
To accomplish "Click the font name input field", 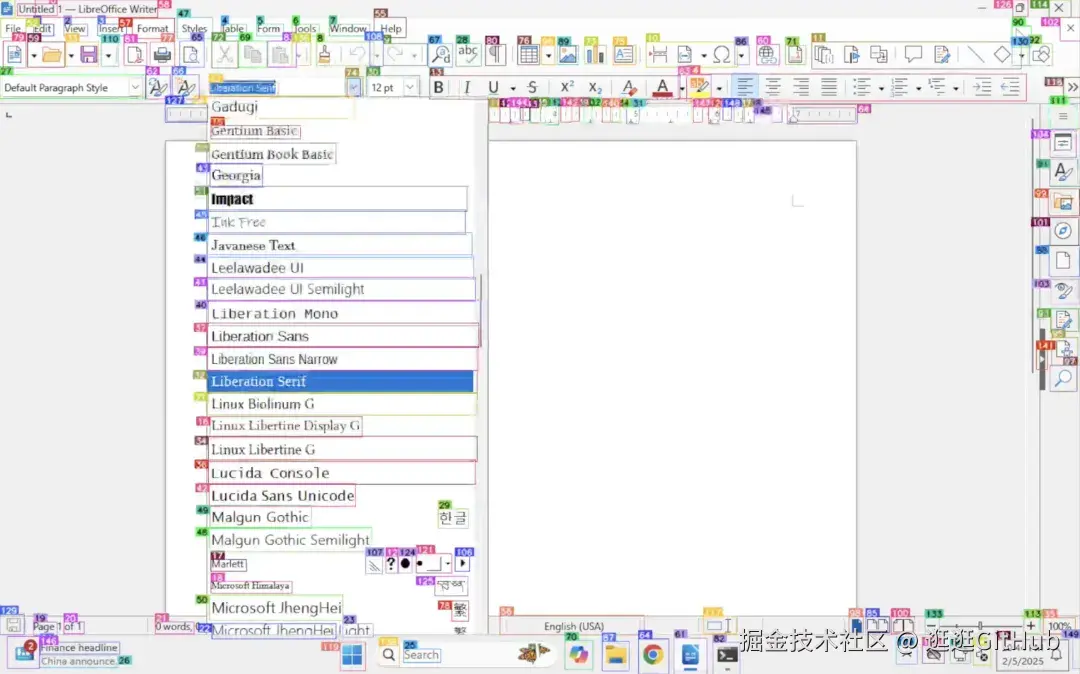I will 278,87.
